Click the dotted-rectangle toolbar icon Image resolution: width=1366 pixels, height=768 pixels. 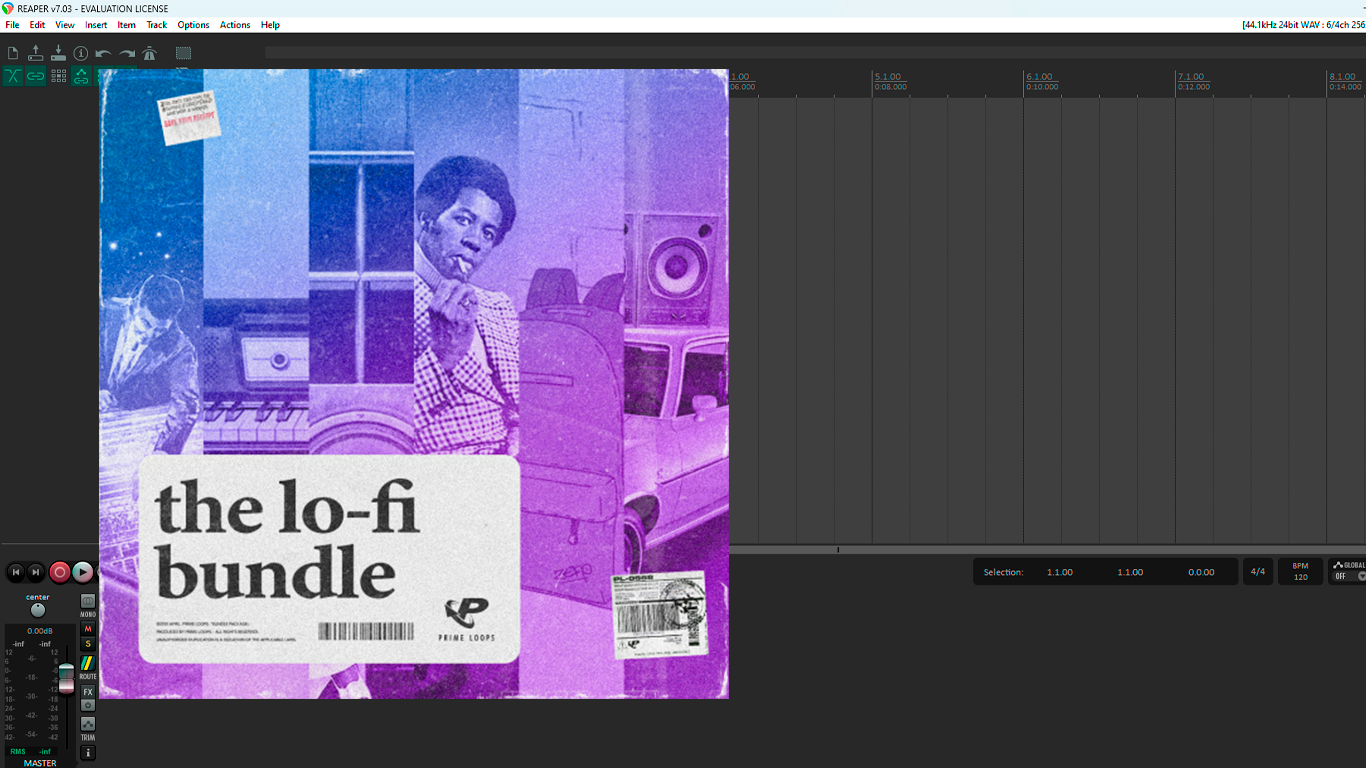pos(184,53)
